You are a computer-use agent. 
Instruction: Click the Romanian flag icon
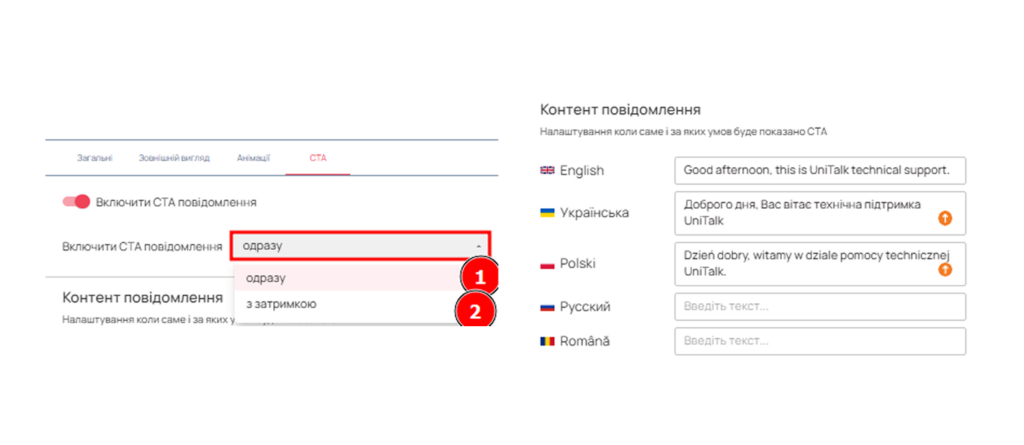click(547, 341)
